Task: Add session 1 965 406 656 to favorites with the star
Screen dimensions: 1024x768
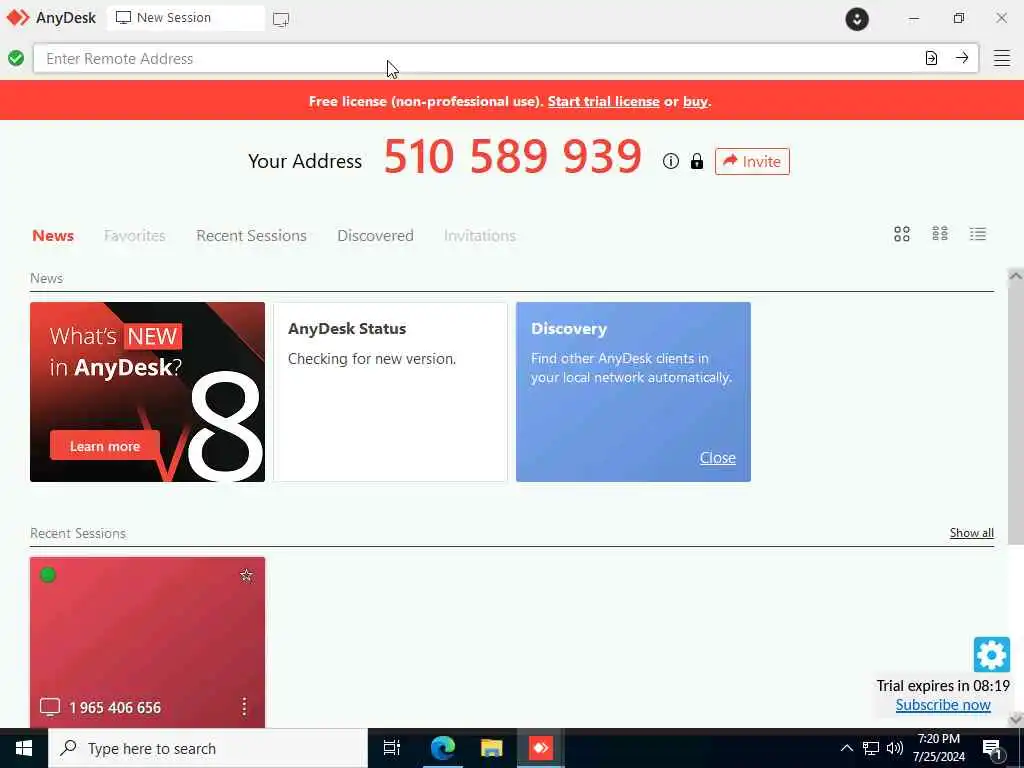Action: (246, 575)
